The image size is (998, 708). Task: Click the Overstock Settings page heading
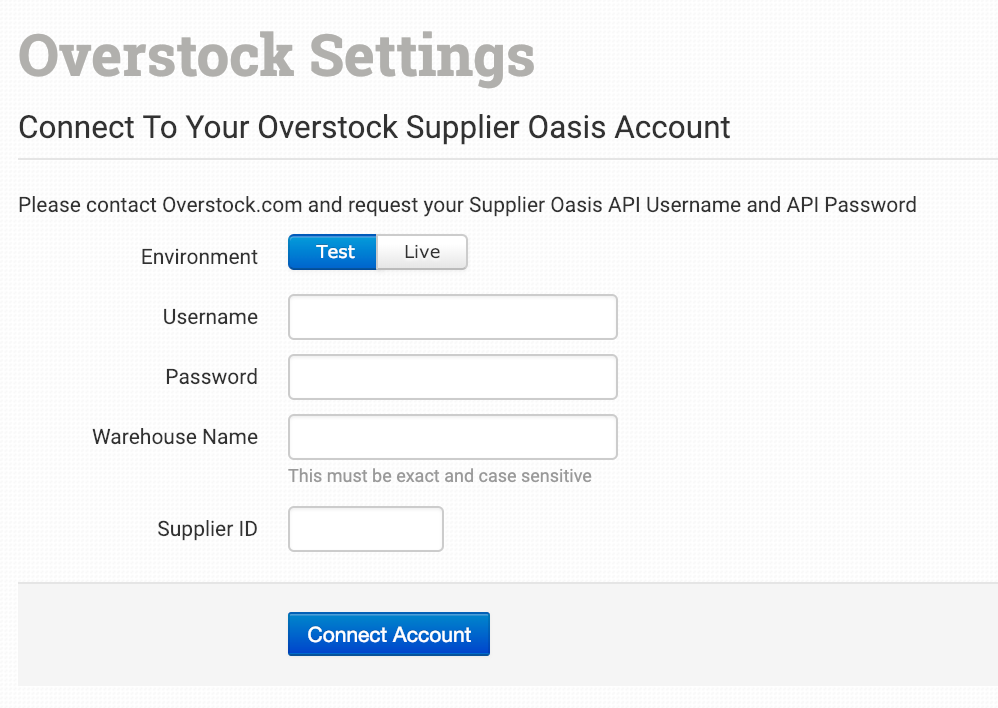(276, 56)
